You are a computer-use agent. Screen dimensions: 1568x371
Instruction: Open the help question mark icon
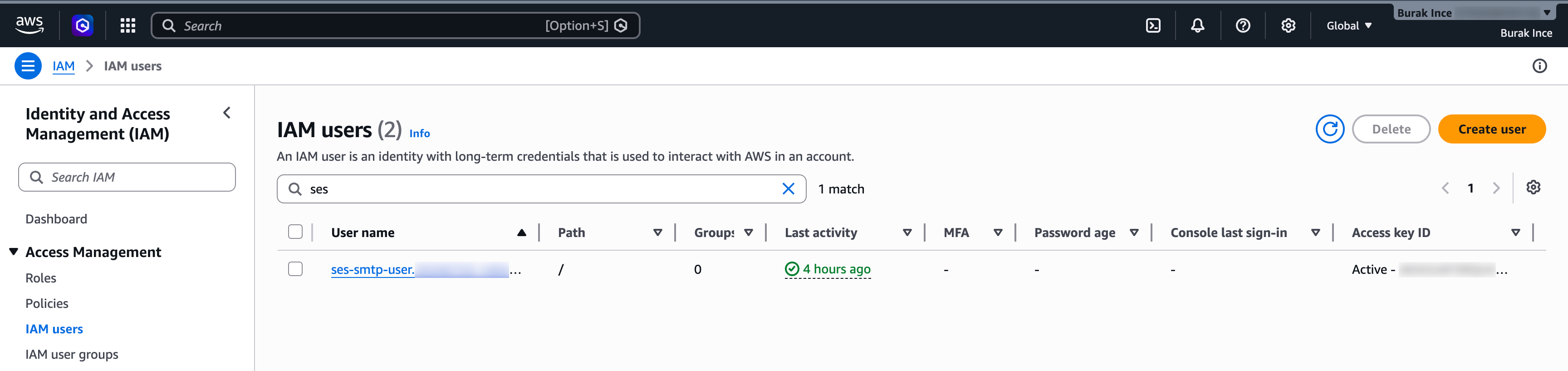click(x=1243, y=25)
